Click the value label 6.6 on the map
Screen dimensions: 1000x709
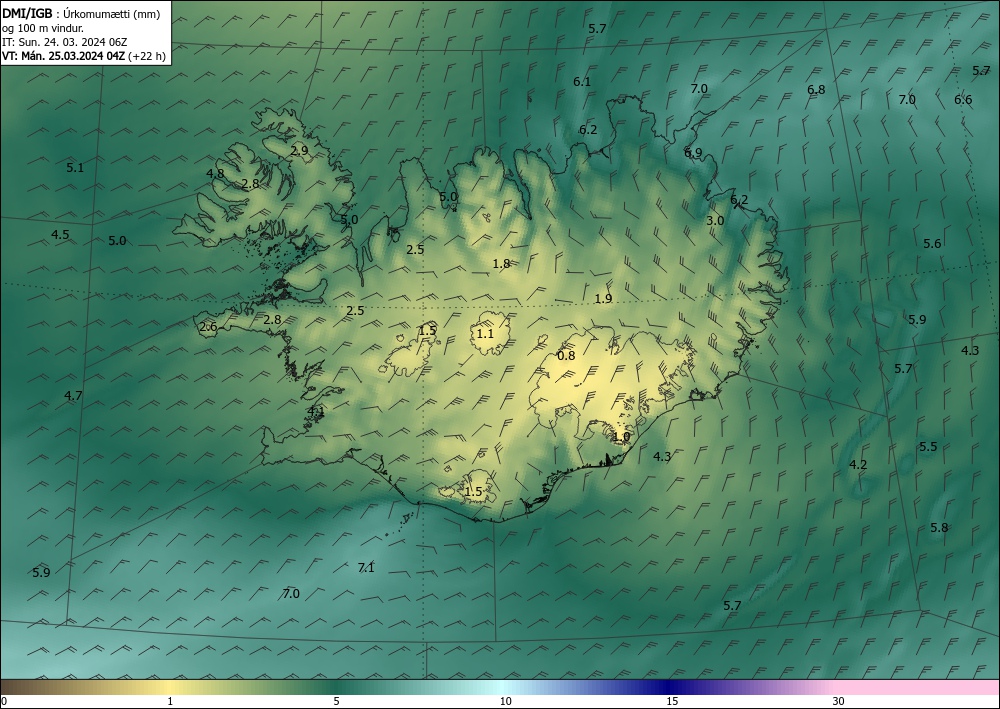[963, 99]
